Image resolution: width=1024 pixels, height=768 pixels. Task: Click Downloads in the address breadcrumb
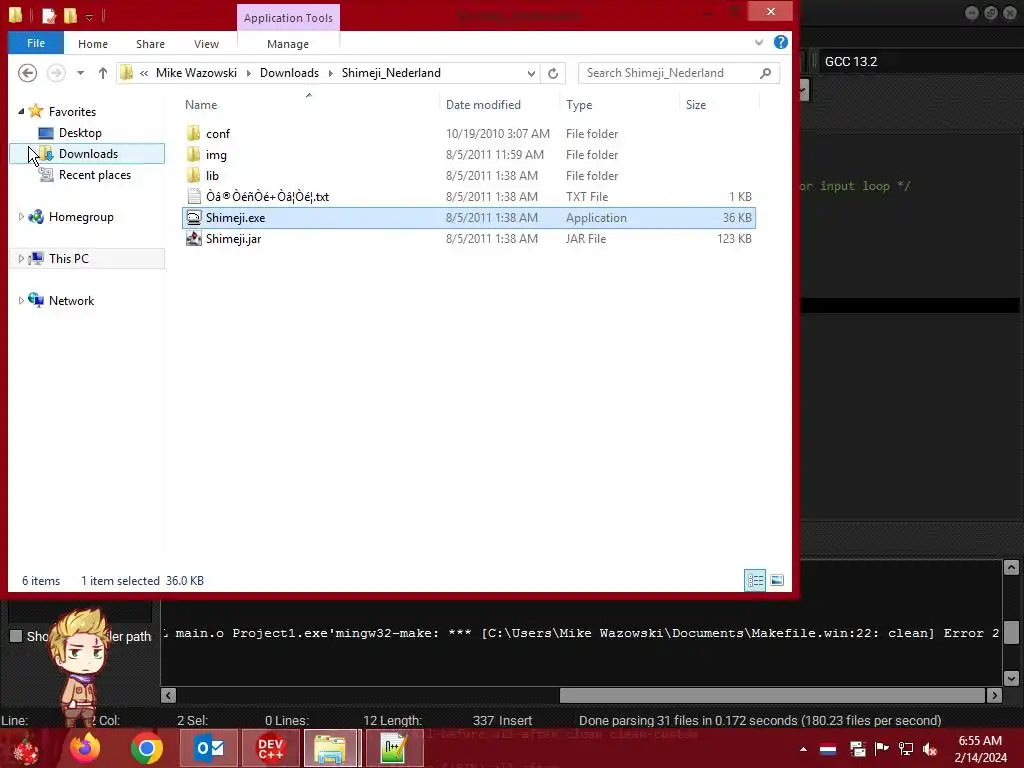coord(289,73)
